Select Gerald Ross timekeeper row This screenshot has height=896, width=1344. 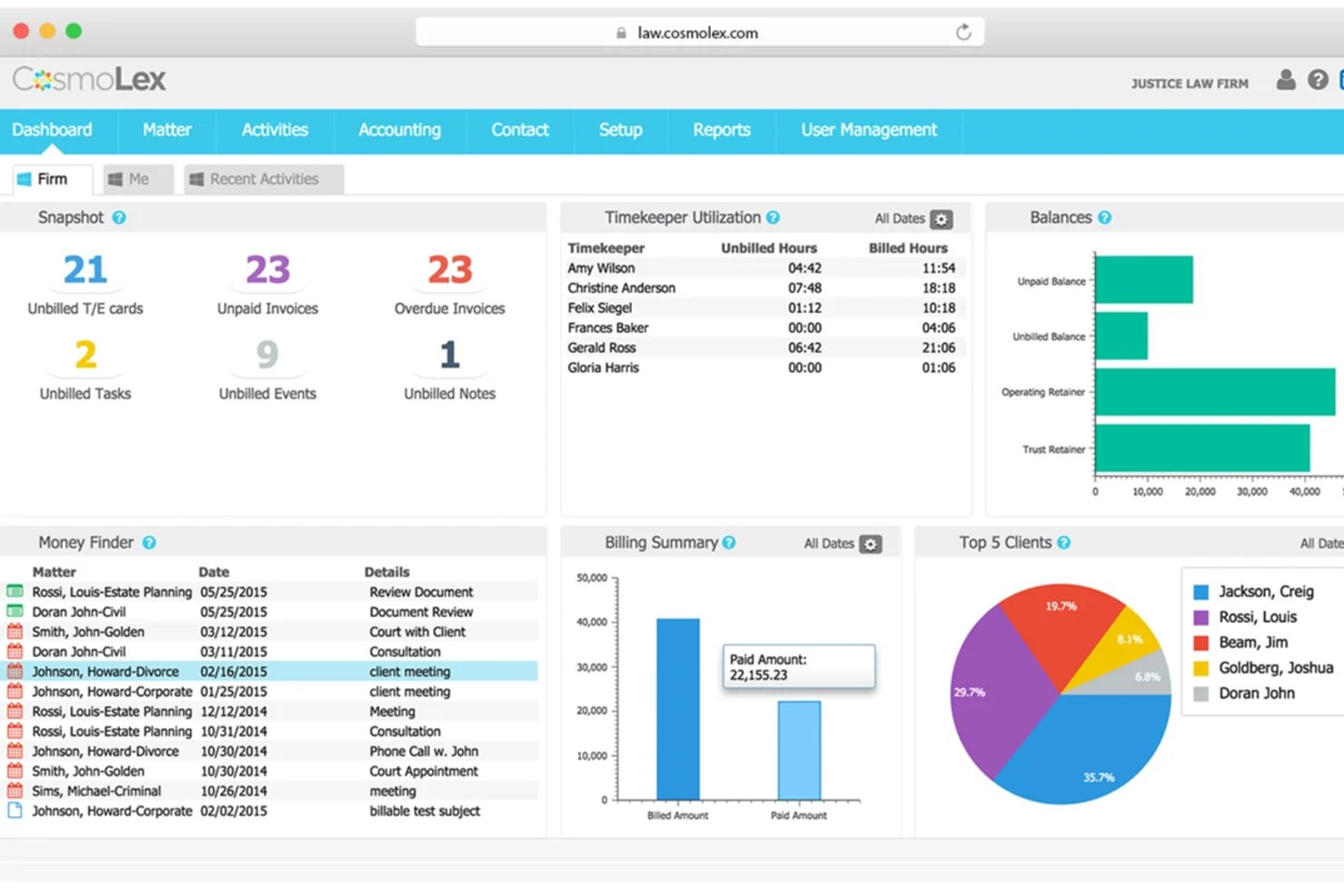pos(761,348)
